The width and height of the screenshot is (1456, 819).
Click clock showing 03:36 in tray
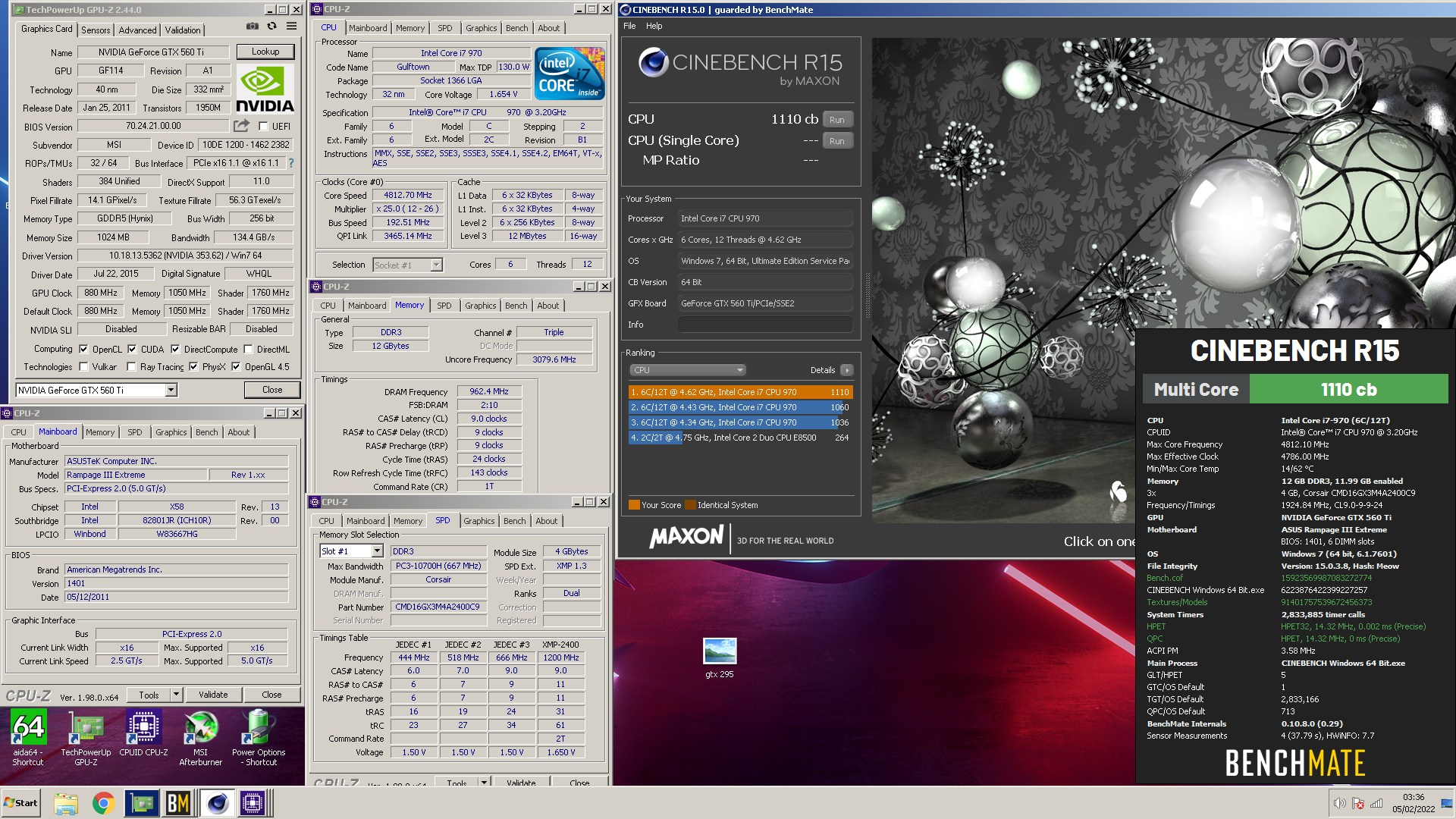(1413, 797)
